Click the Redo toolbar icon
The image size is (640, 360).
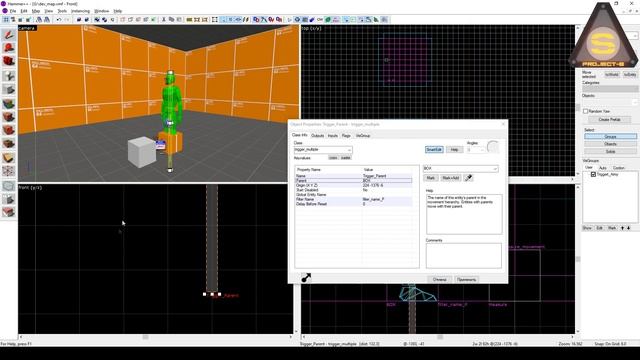67,20
